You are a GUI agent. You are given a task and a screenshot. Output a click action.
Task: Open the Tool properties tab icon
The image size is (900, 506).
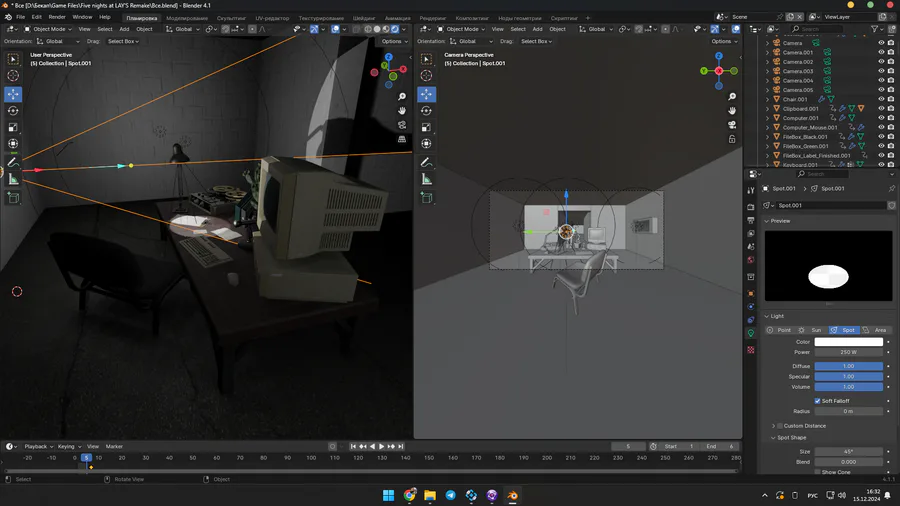(x=751, y=190)
